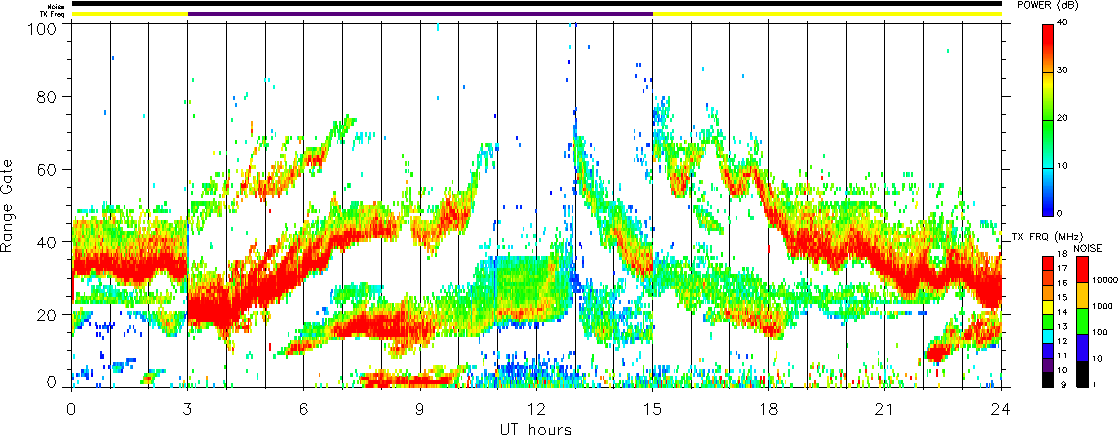
Task: Select x-axis tick label 21
Action: [885, 407]
